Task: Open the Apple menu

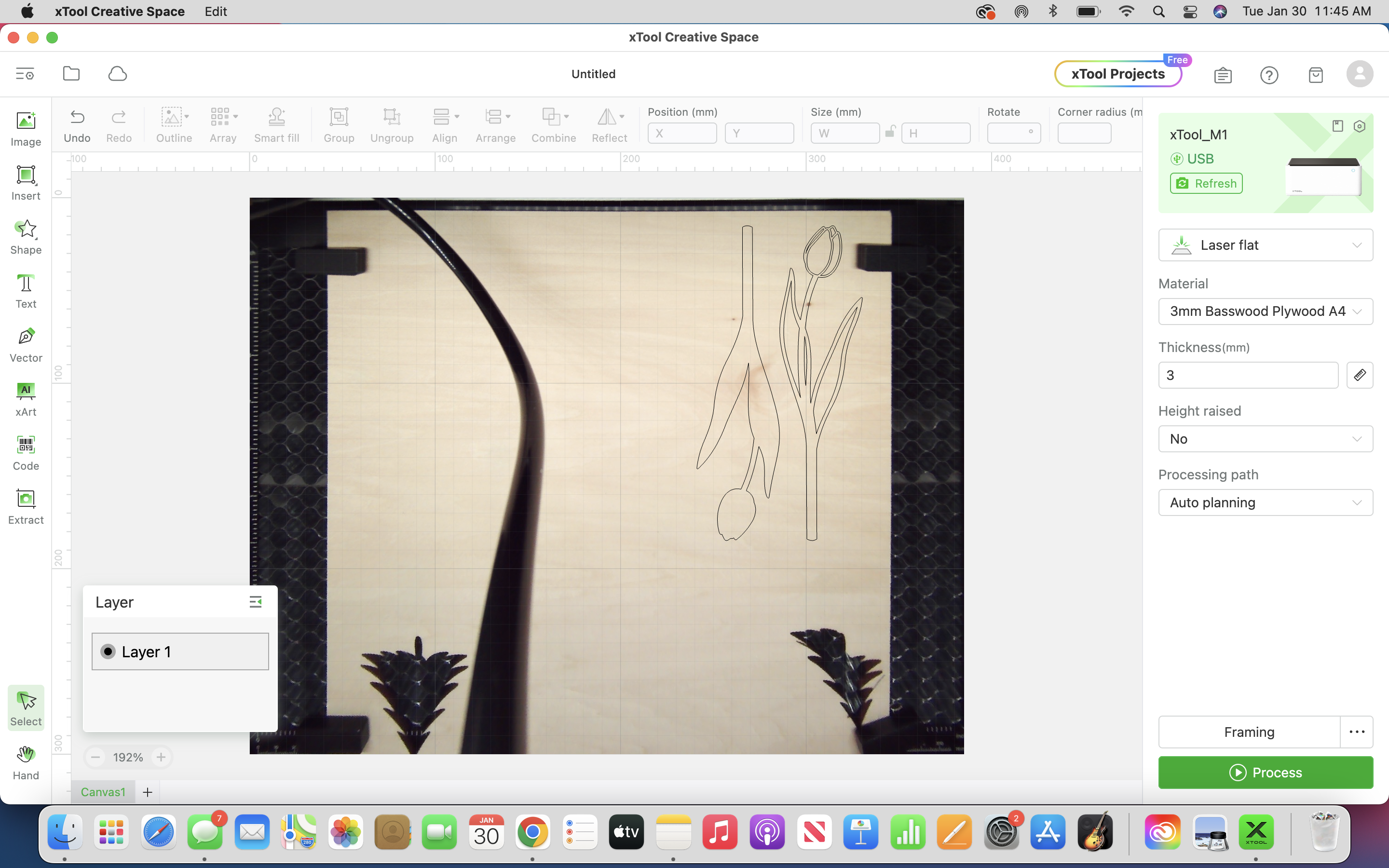Action: (27, 12)
